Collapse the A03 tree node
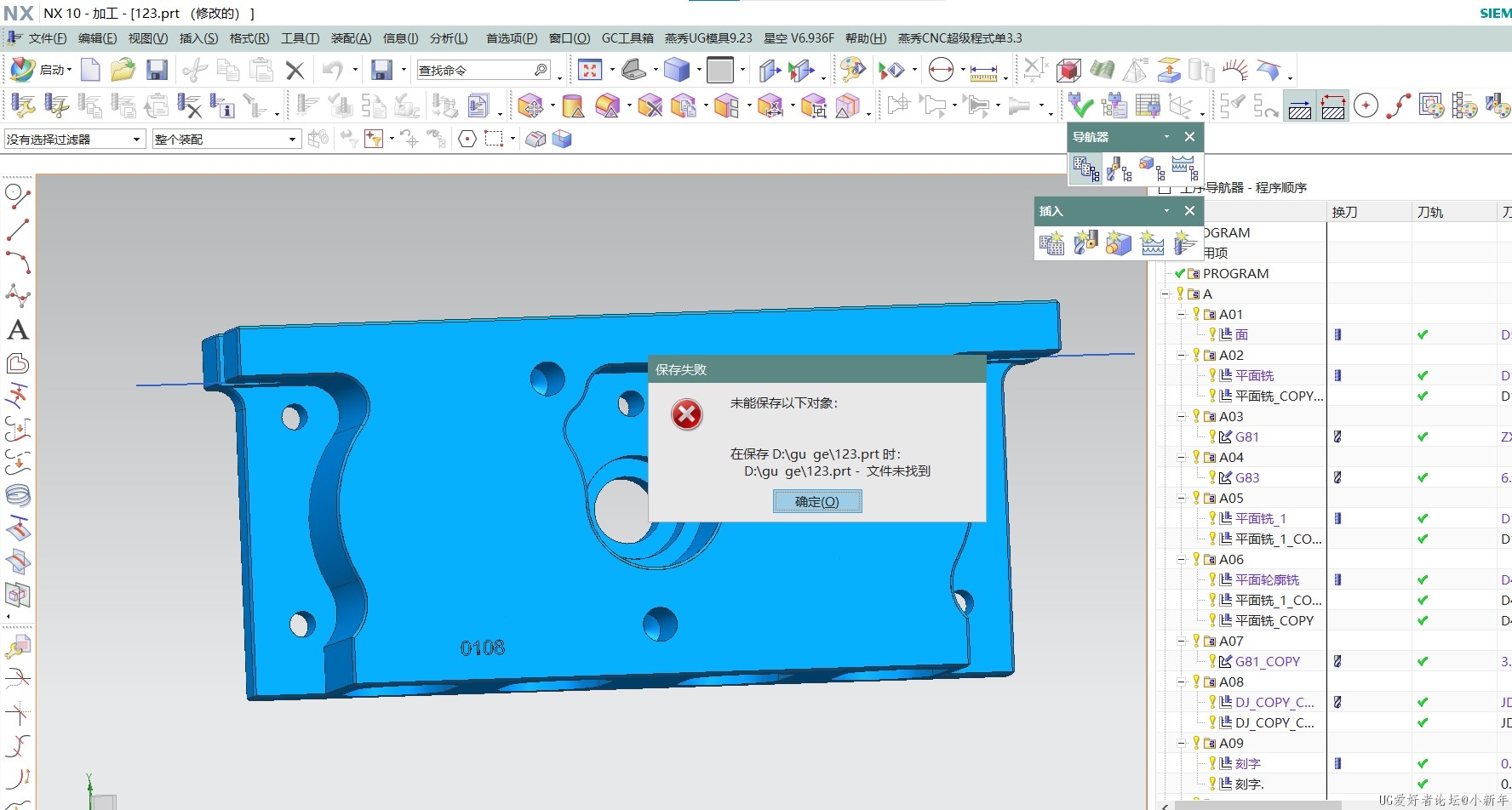 [1181, 417]
